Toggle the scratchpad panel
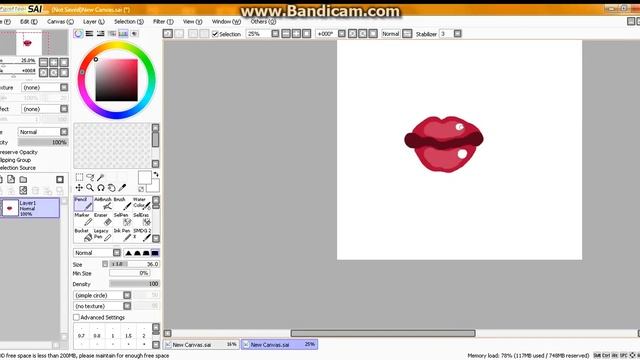 (x=134, y=33)
